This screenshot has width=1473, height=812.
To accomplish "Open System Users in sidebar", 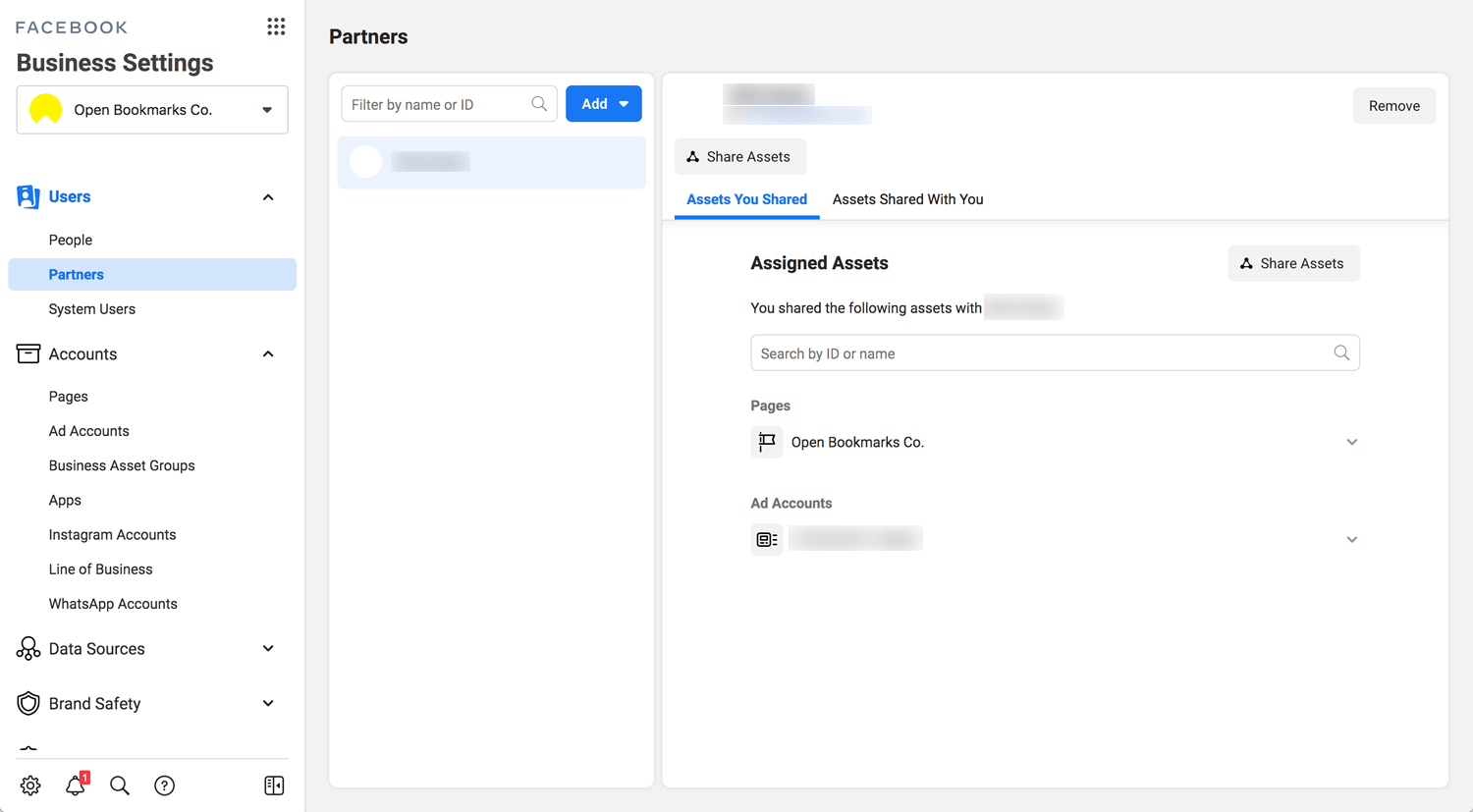I will [x=92, y=309].
